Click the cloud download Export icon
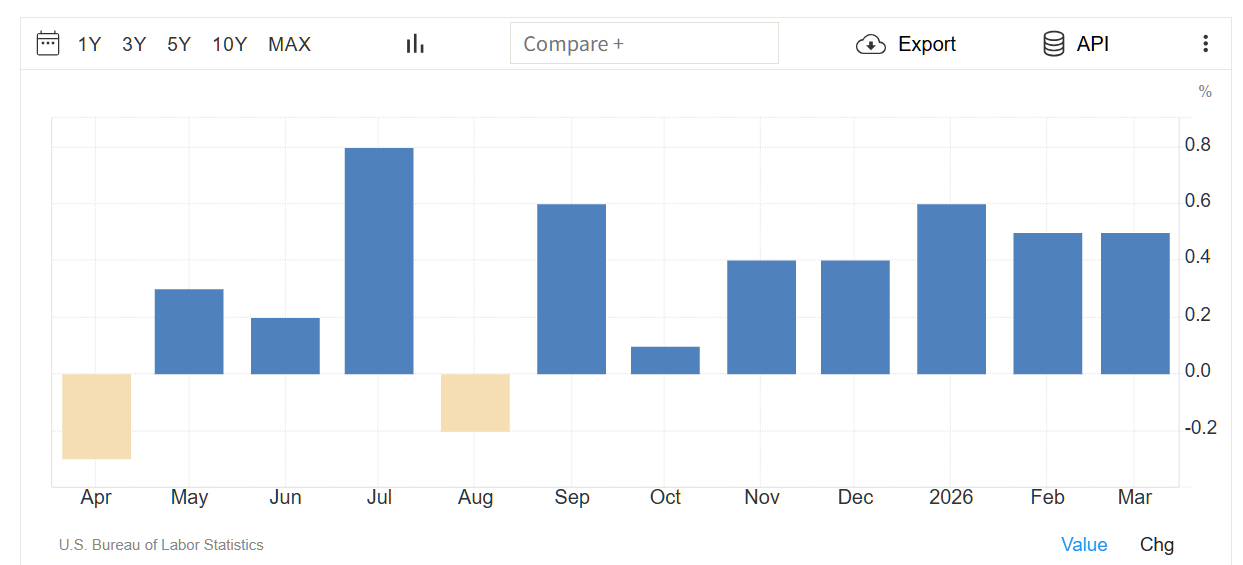Image resolution: width=1243 pixels, height=565 pixels. tap(871, 44)
